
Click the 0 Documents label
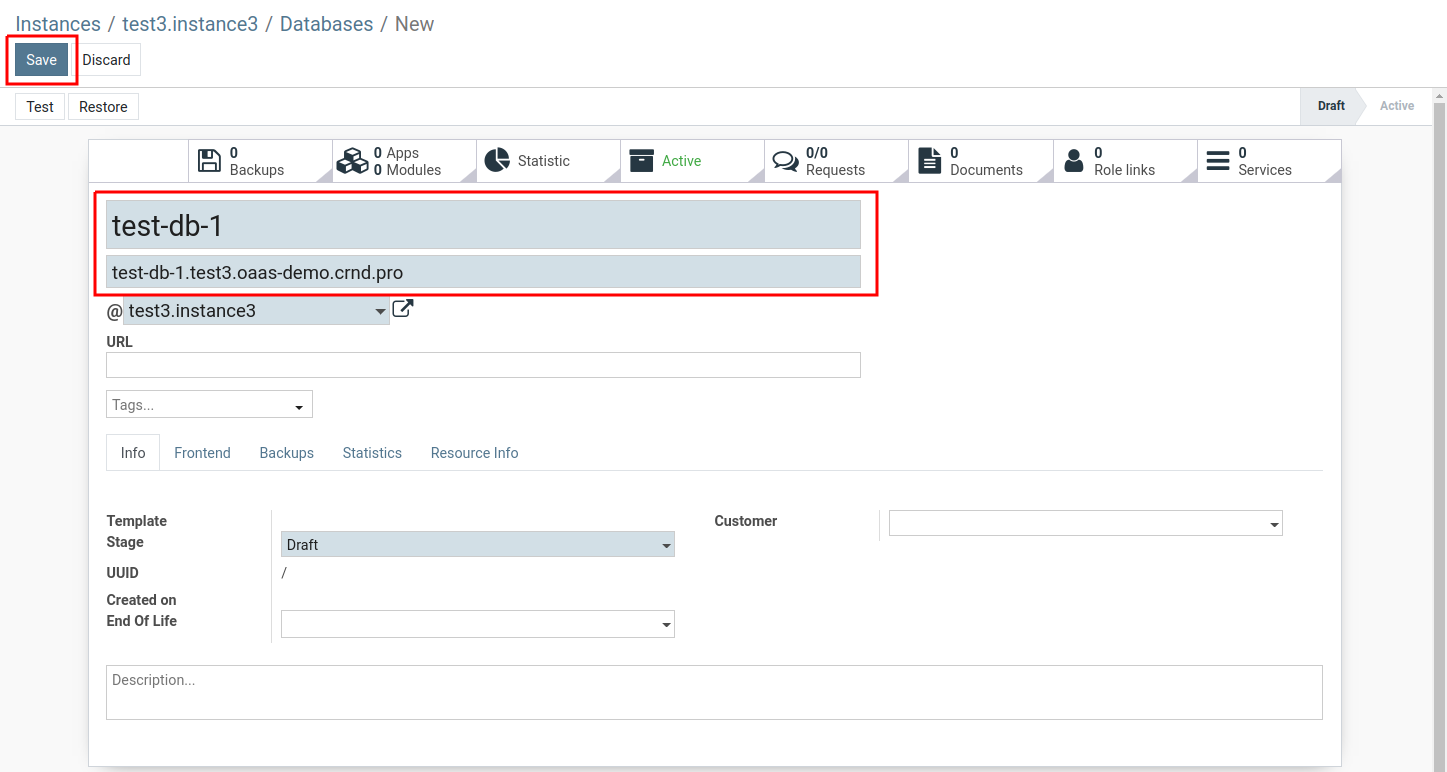pos(986,161)
